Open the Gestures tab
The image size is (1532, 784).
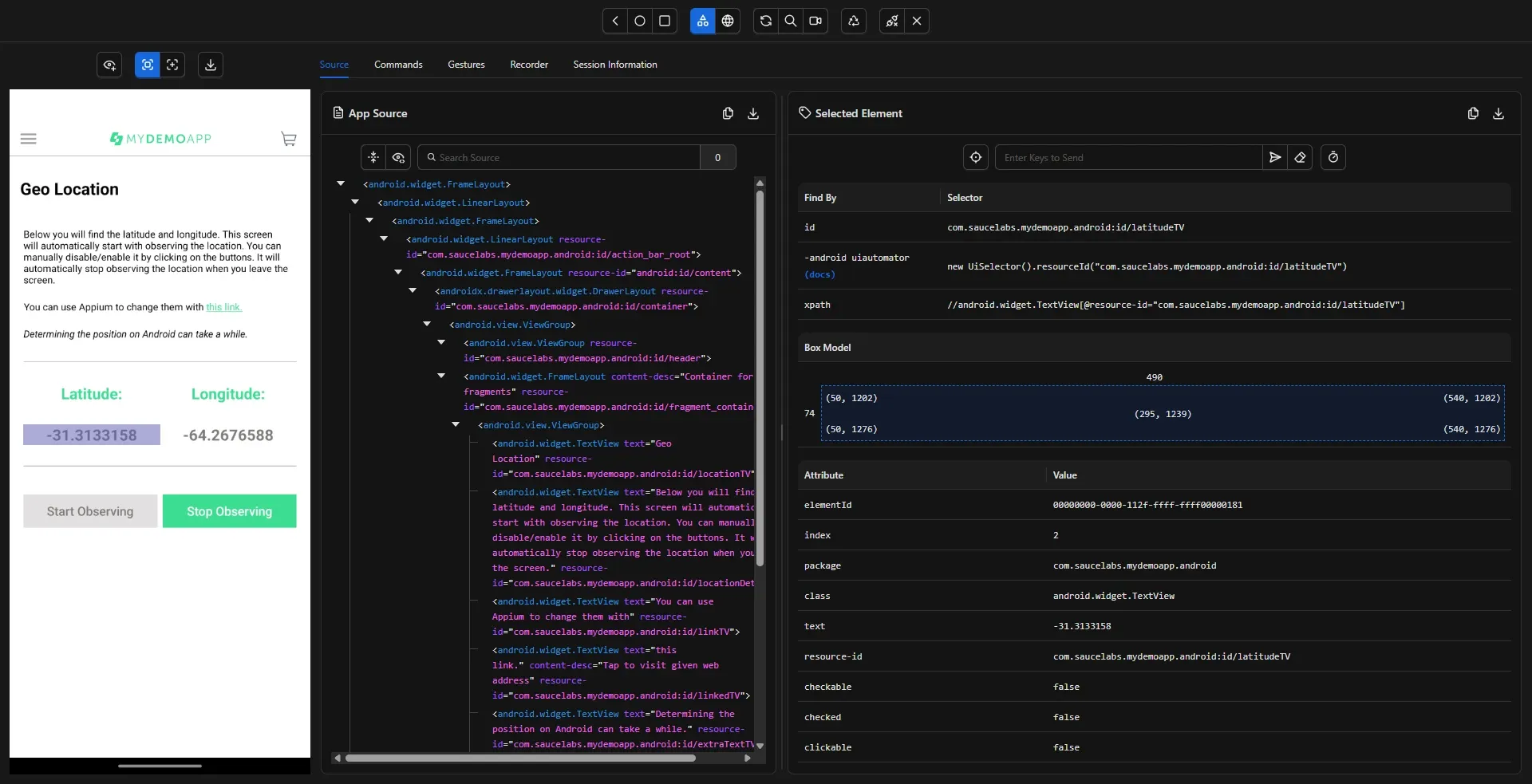point(466,65)
